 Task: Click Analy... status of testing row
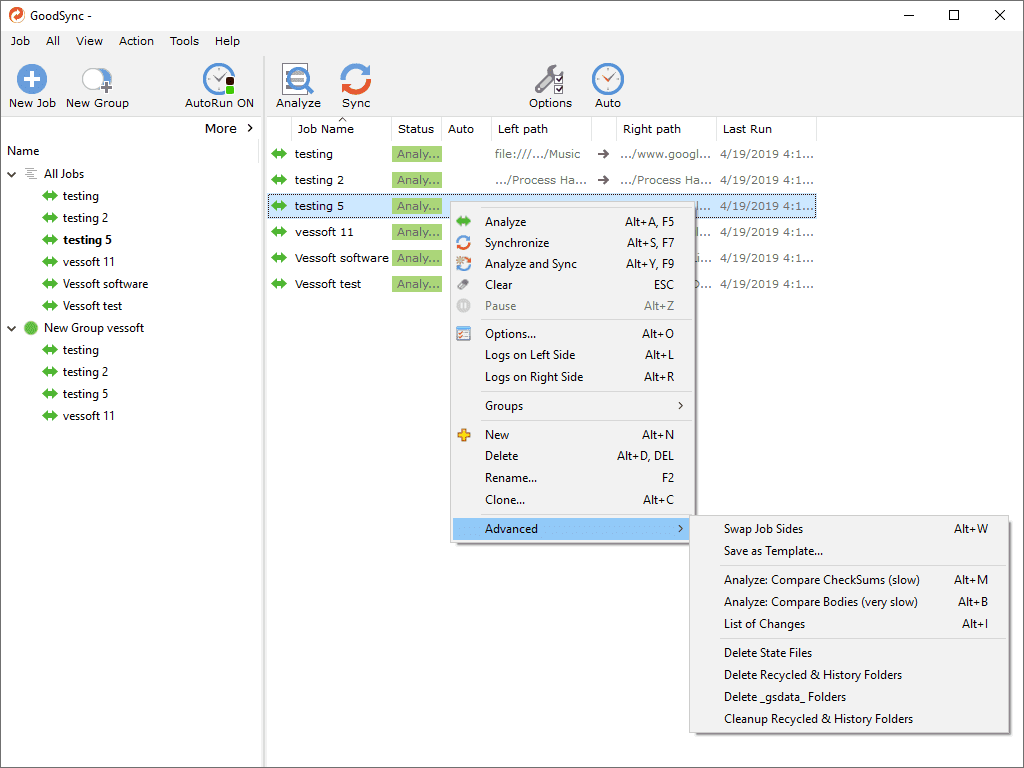pyautogui.click(x=417, y=154)
